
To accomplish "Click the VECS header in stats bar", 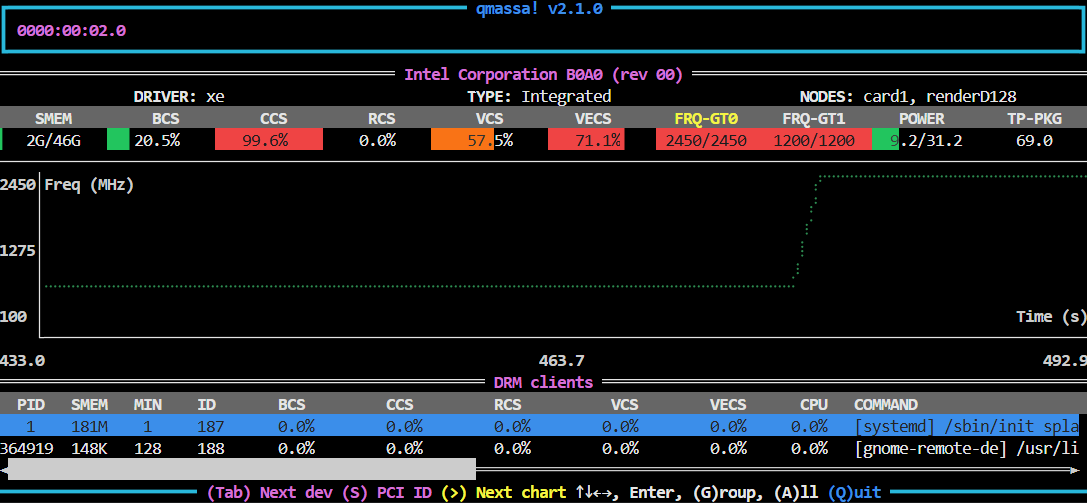I will (593, 118).
